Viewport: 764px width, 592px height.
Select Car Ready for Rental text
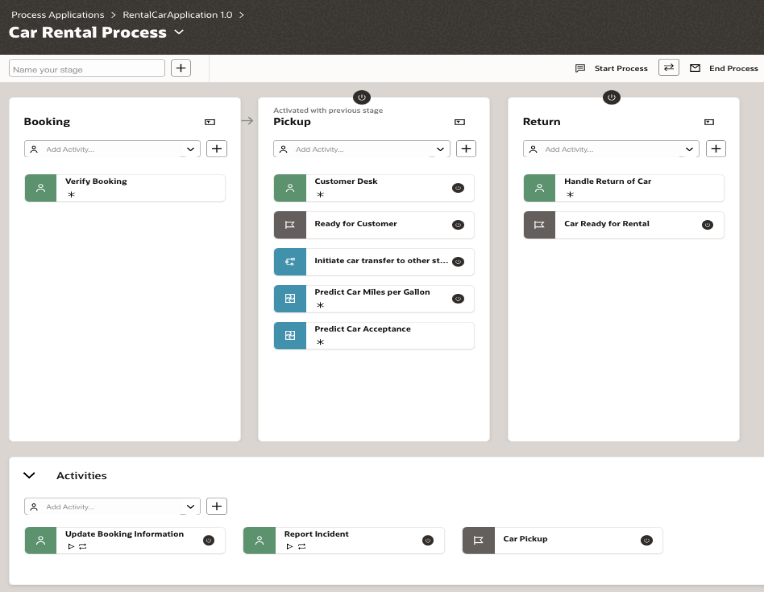[x=607, y=224]
